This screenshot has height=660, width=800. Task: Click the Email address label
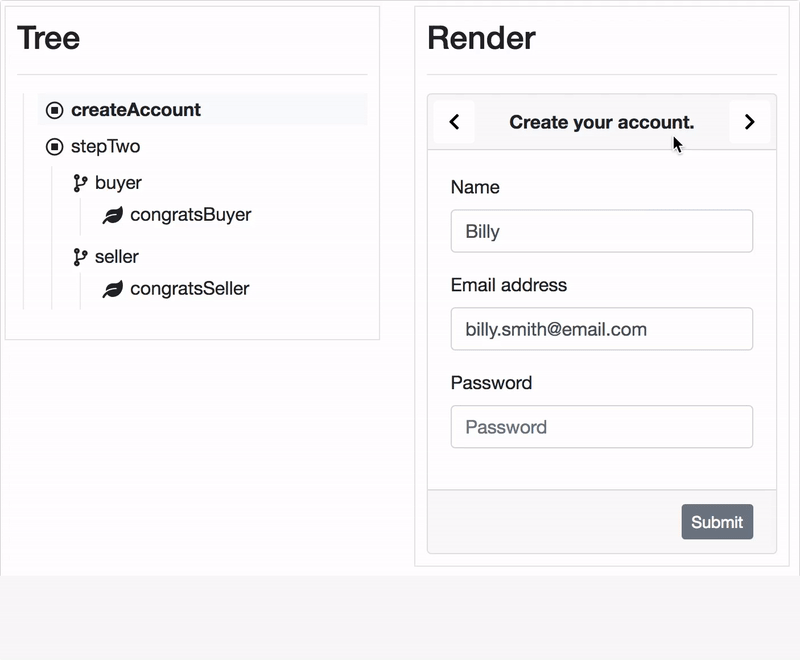508,285
